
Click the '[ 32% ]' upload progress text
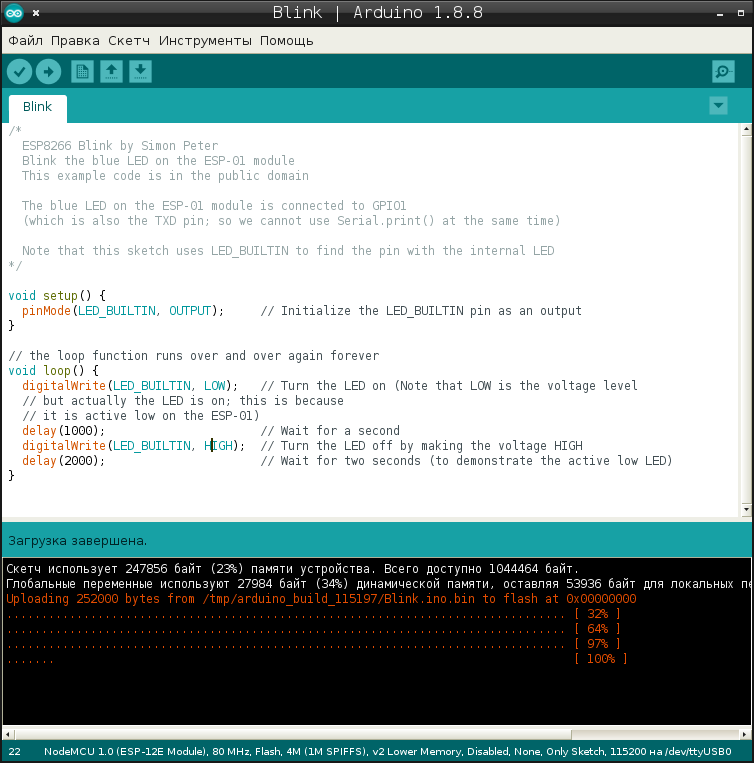(x=597, y=614)
